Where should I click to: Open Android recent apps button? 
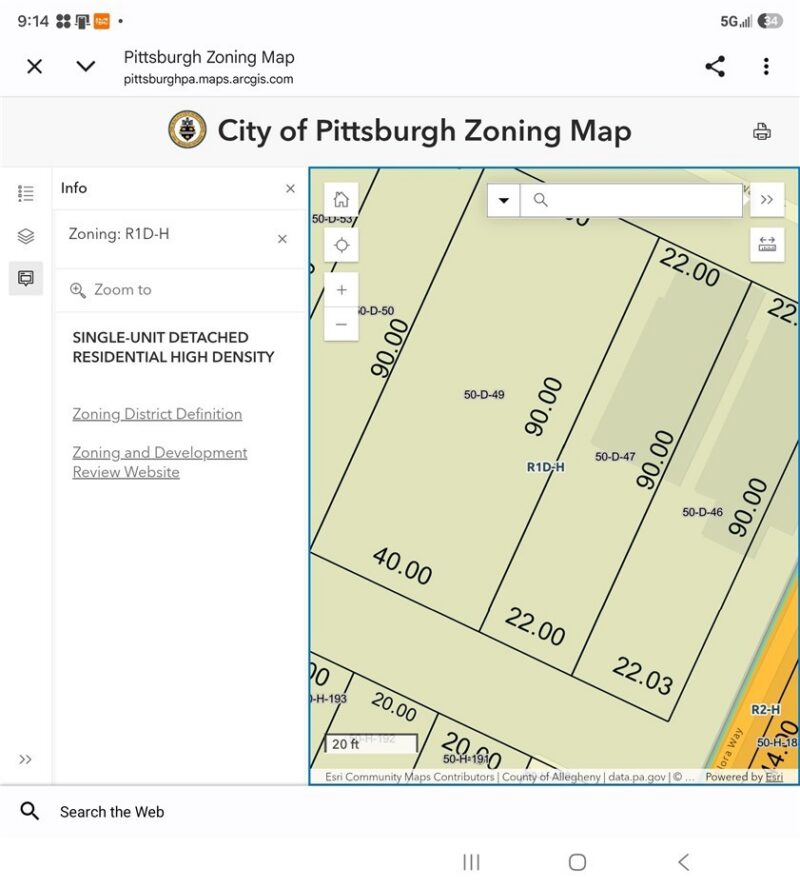pyautogui.click(x=471, y=863)
